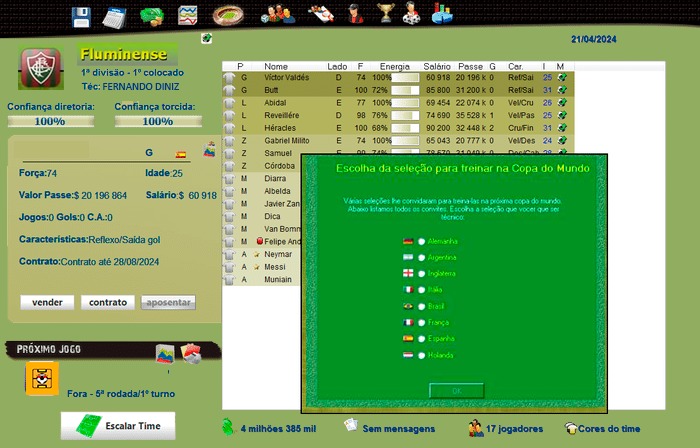Click the floppy disk save game icon
The image size is (700, 448).
(x=81, y=17)
